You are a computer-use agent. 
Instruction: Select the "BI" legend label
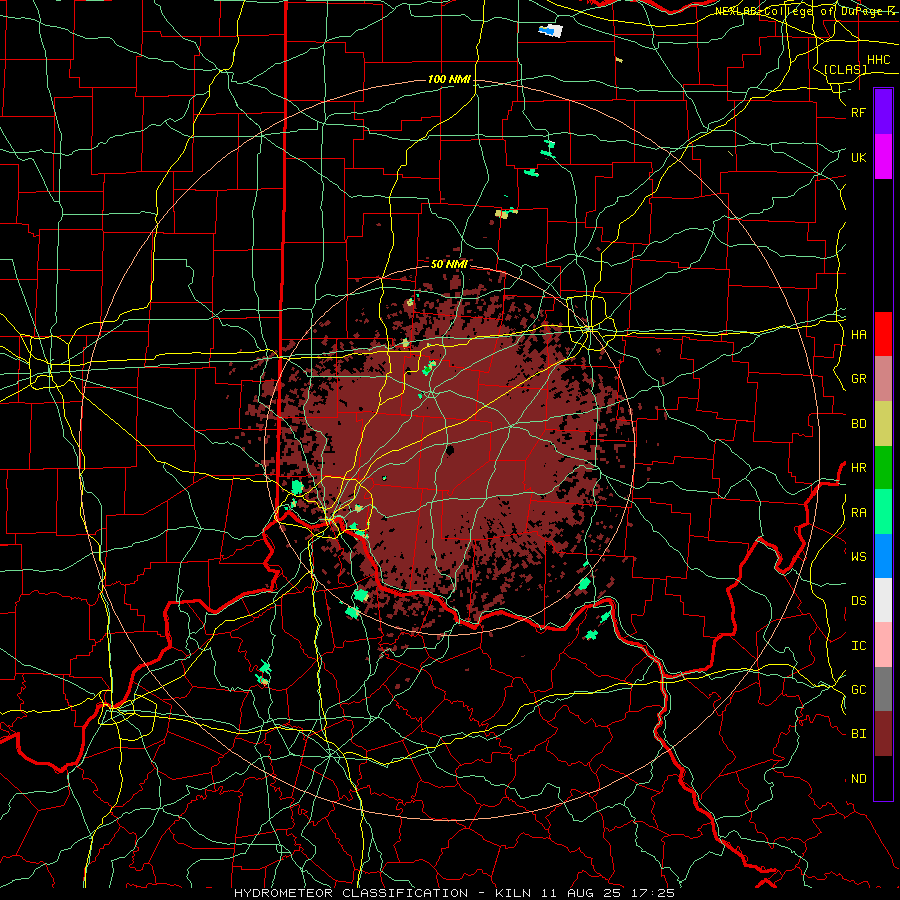pos(859,734)
